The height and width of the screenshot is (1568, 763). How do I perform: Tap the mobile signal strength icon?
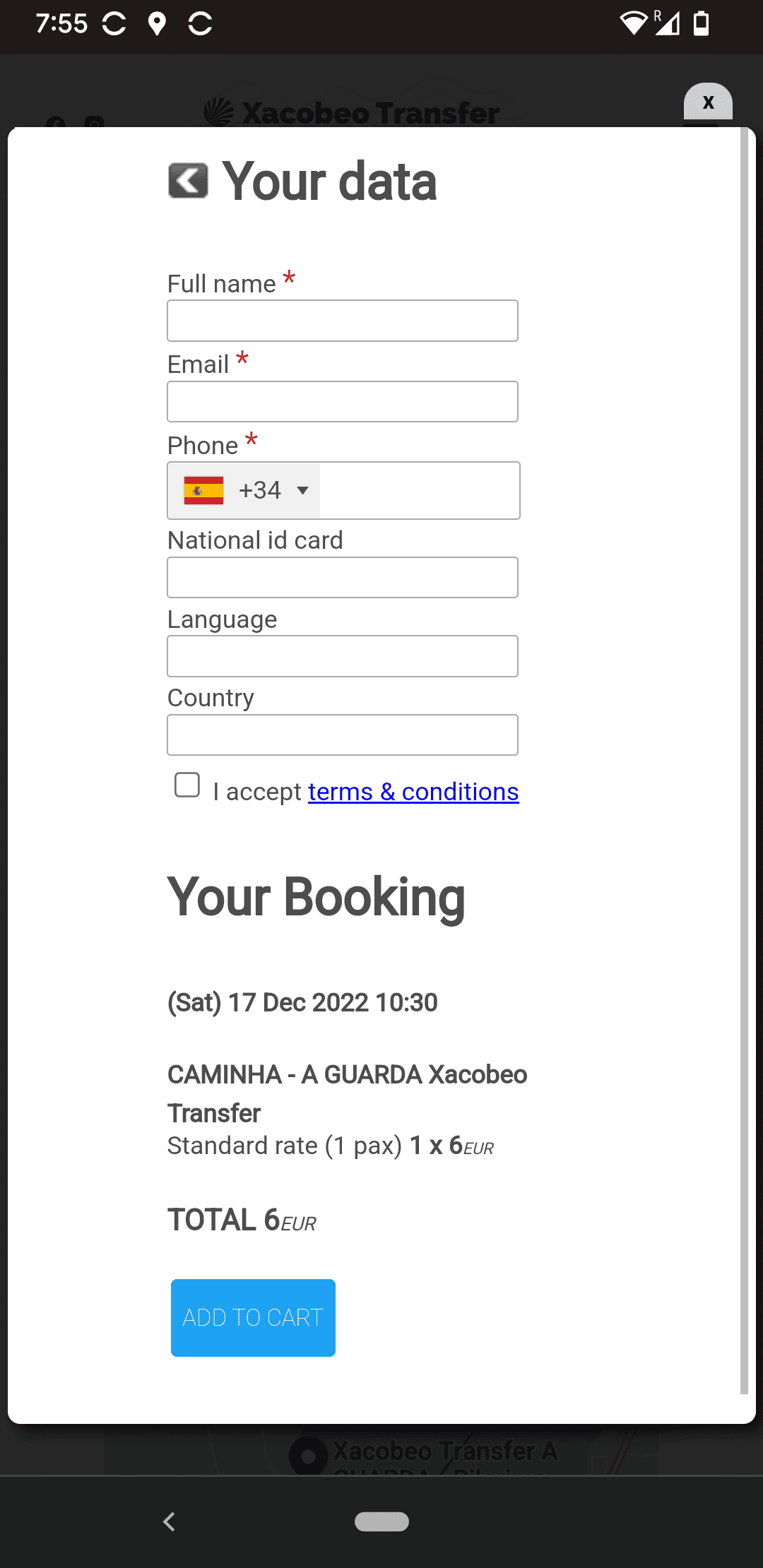click(667, 24)
